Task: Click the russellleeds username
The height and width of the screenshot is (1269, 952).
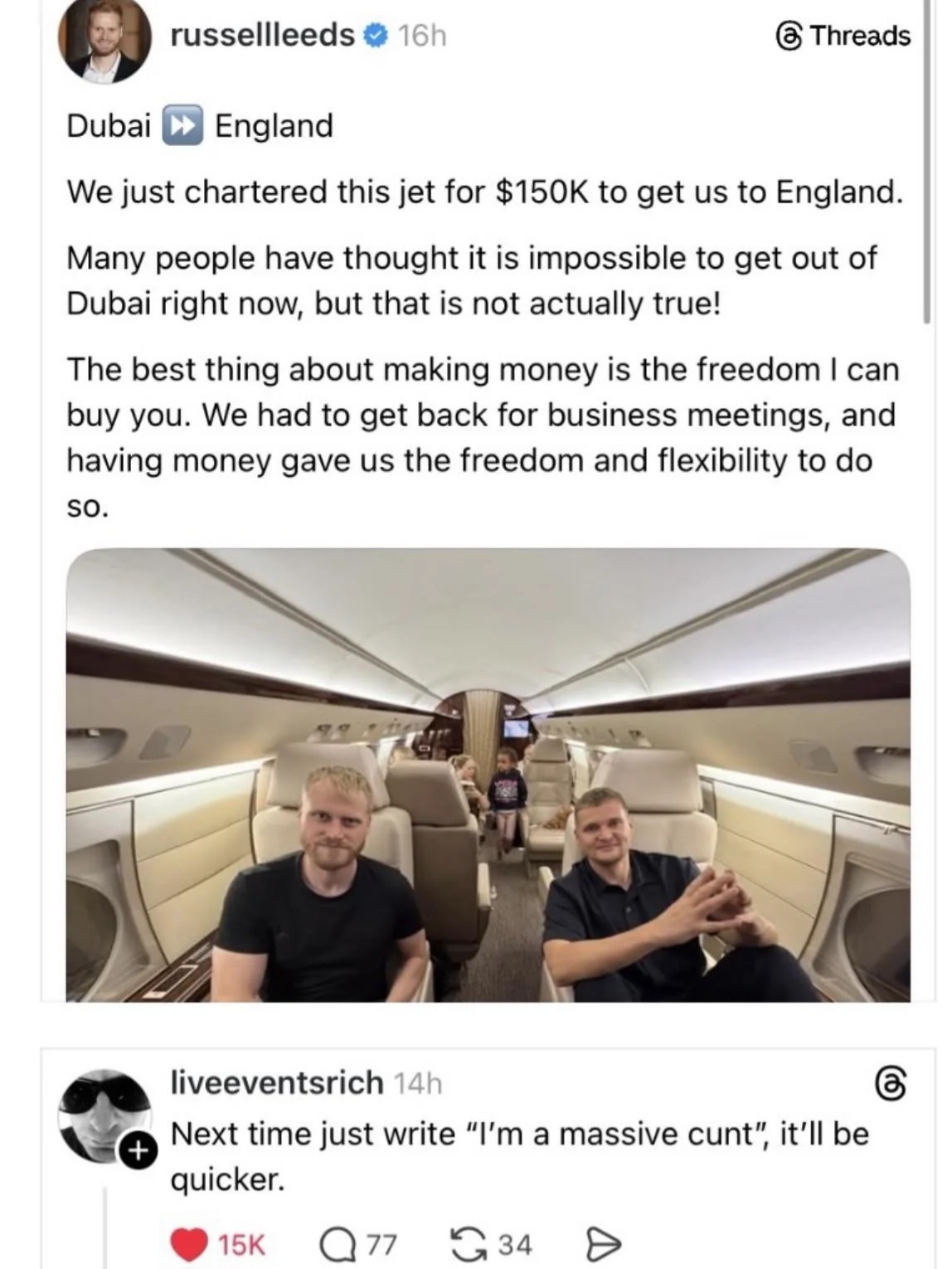Action: pos(262,35)
